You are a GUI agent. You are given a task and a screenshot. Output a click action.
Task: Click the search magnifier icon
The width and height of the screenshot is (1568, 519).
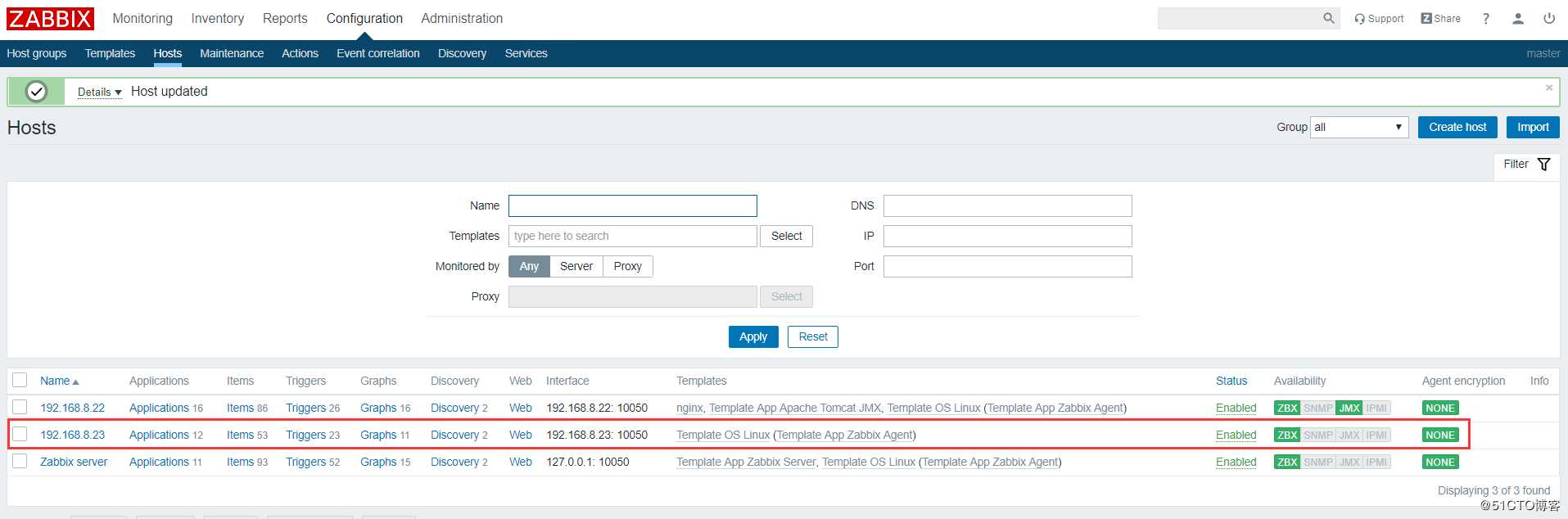coord(1329,18)
